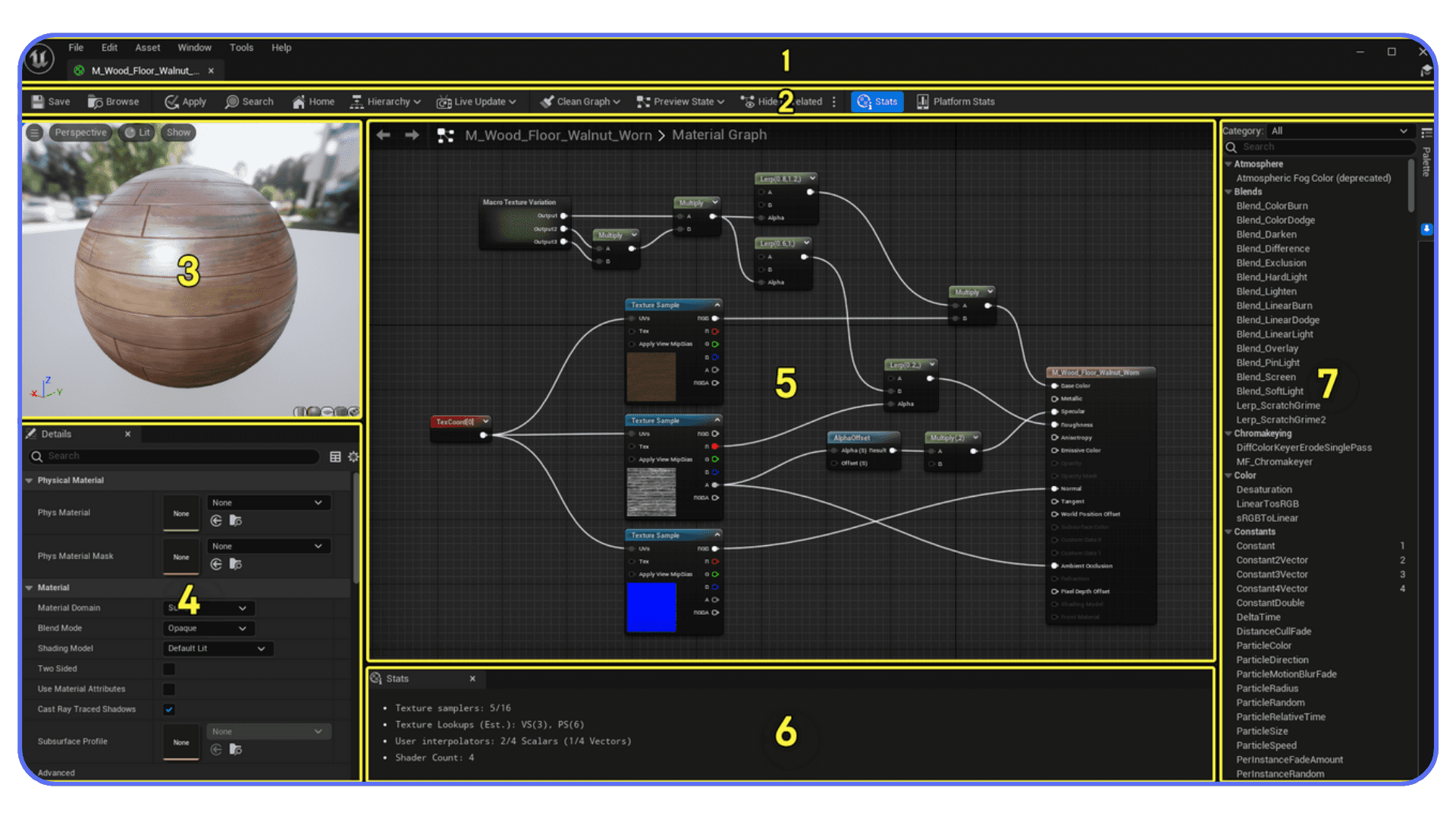
Task: Click the blue pin icon on the right sidebar
Action: coord(1426,229)
